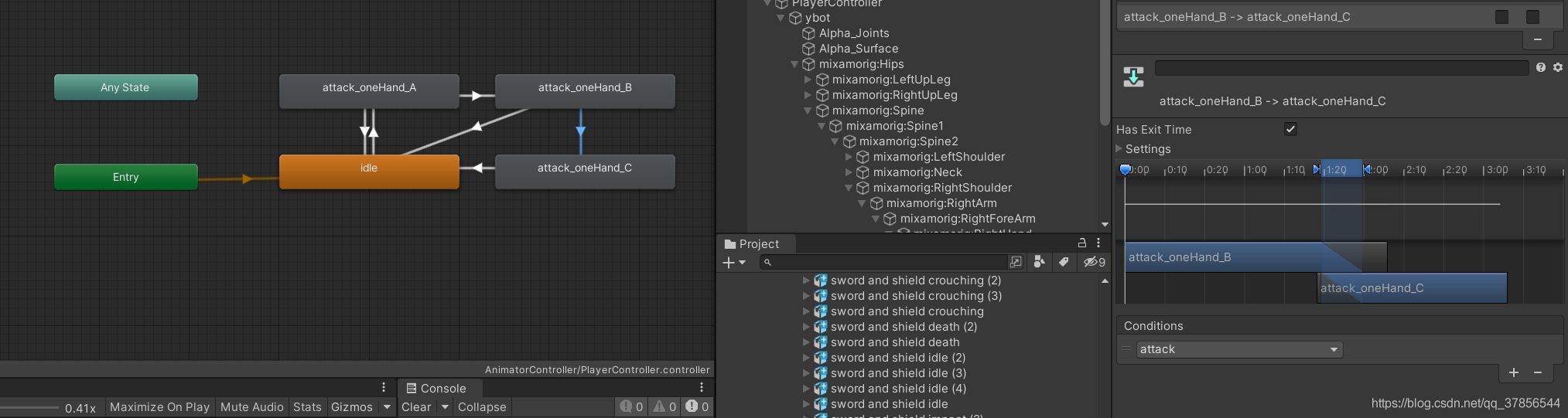Click the attack_oneHand_C state node

[585, 172]
